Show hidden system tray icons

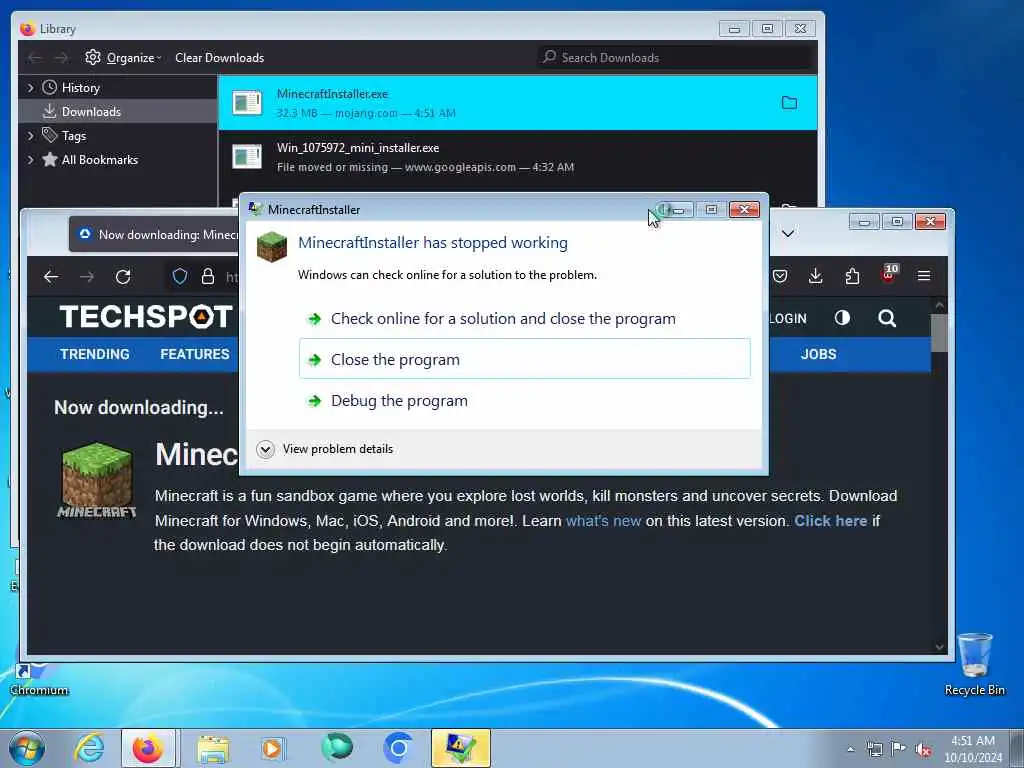click(850, 749)
